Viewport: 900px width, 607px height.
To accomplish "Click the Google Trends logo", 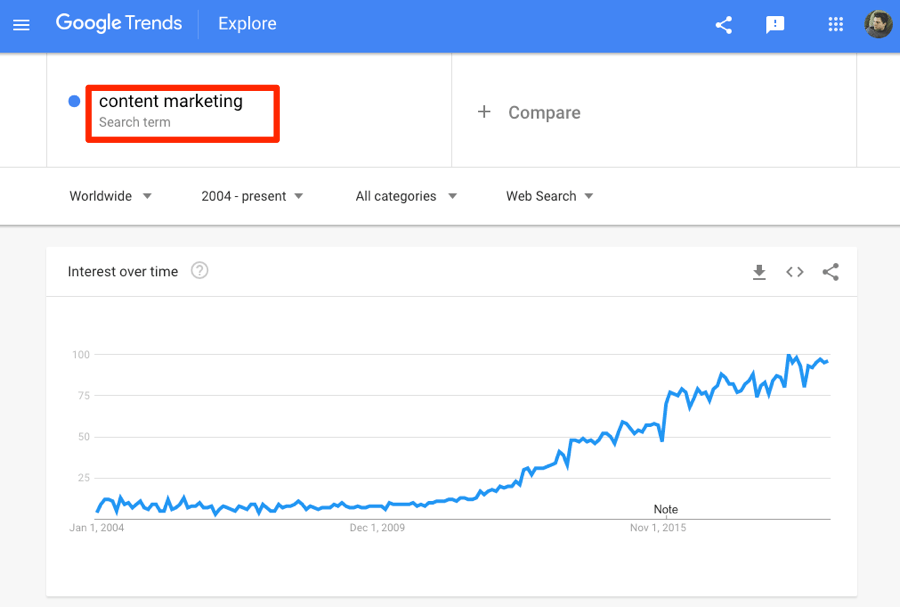I will coord(119,23).
